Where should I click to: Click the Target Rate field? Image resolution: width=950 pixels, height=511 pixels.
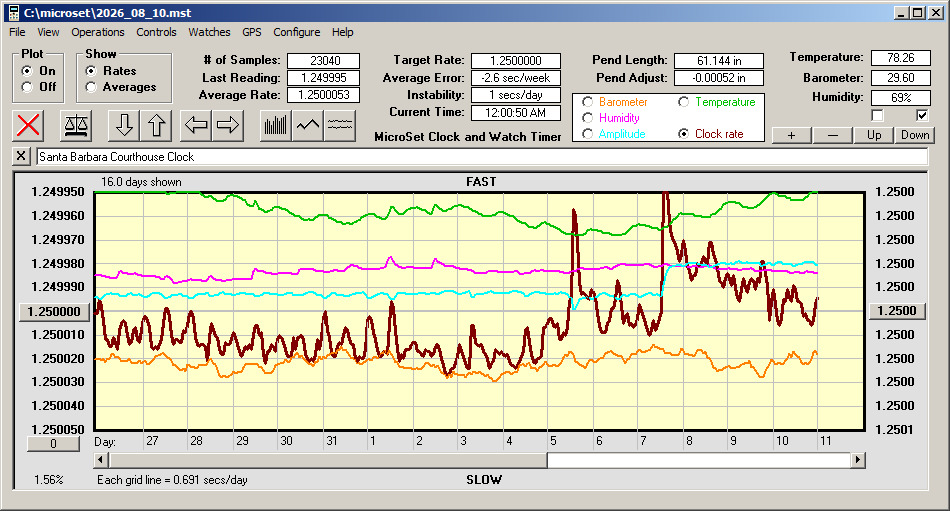pyautogui.click(x=516, y=61)
